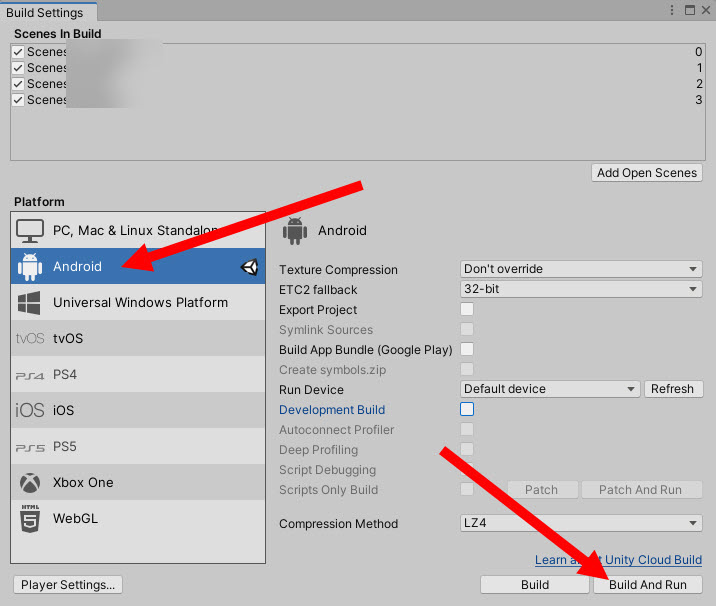Click the Unity logo on the Android row
Image resolution: width=716 pixels, height=606 pixels.
(250, 267)
